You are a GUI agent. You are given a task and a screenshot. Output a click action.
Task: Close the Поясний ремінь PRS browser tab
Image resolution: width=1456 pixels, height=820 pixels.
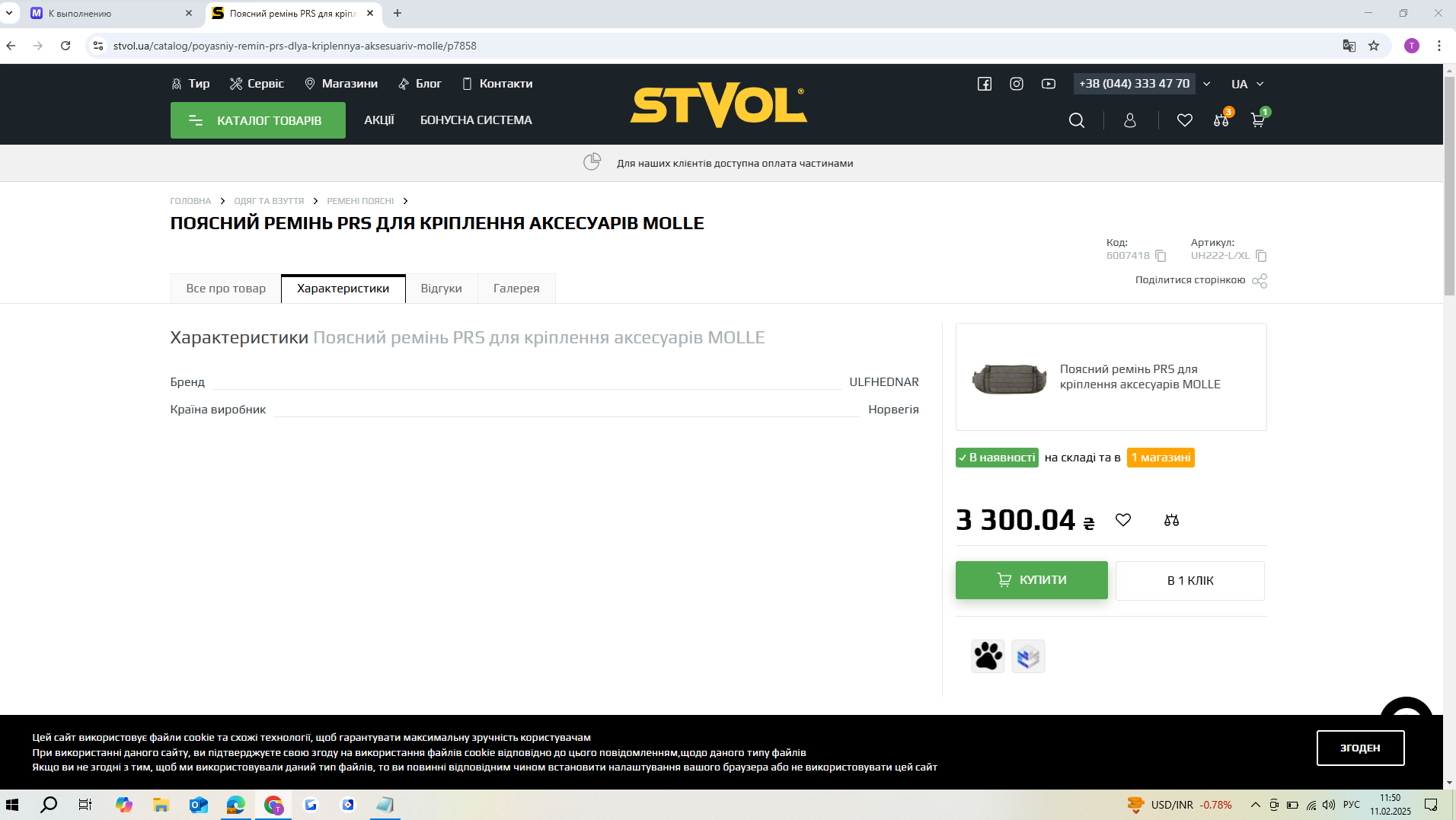(370, 13)
